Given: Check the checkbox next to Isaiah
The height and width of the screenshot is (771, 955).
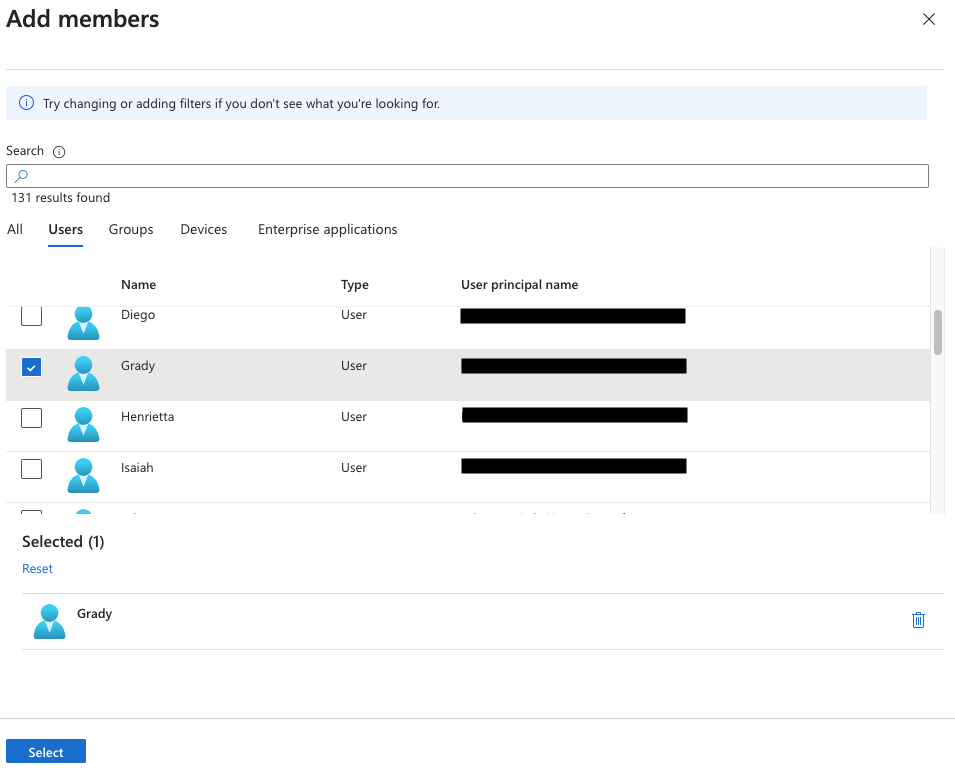Looking at the screenshot, I should tap(31, 468).
